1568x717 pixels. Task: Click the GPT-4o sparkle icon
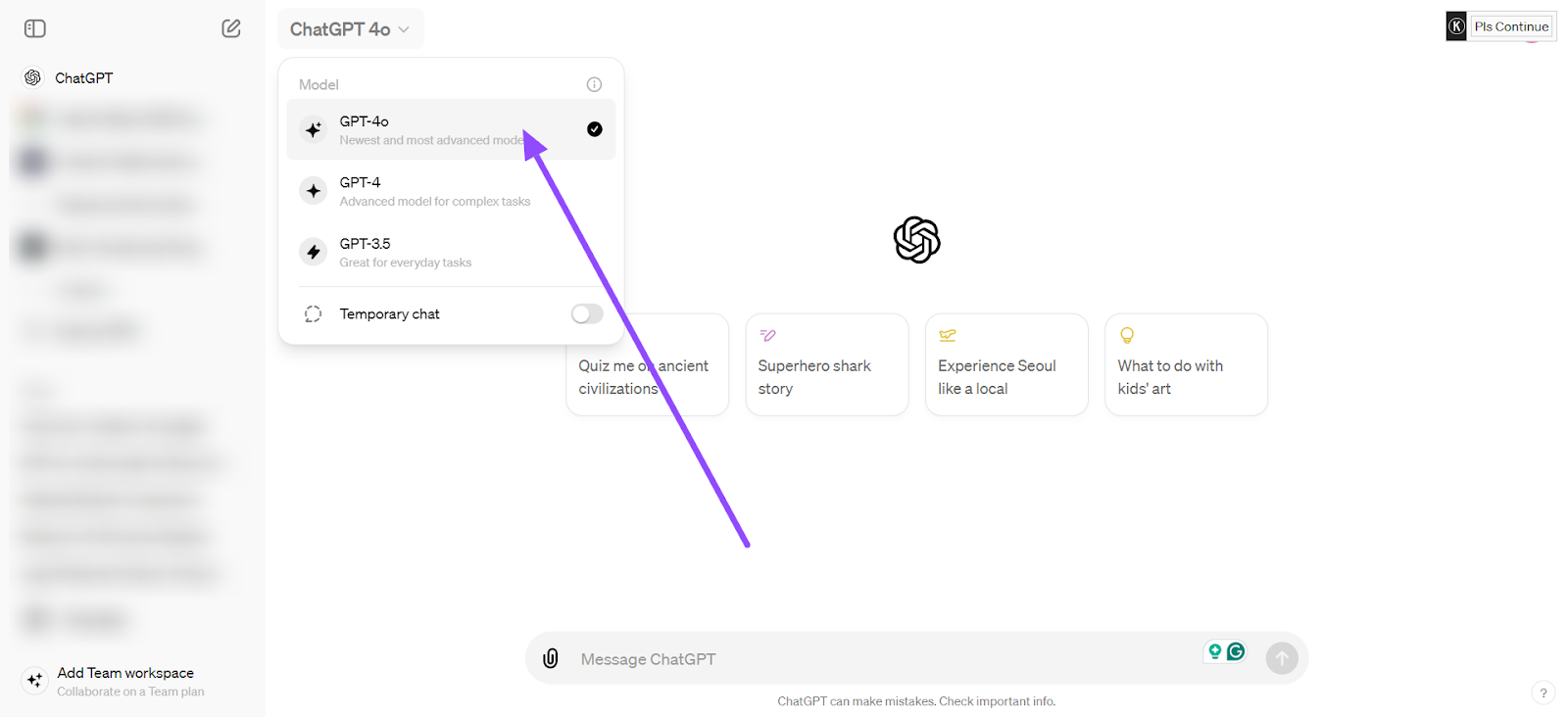(x=314, y=129)
